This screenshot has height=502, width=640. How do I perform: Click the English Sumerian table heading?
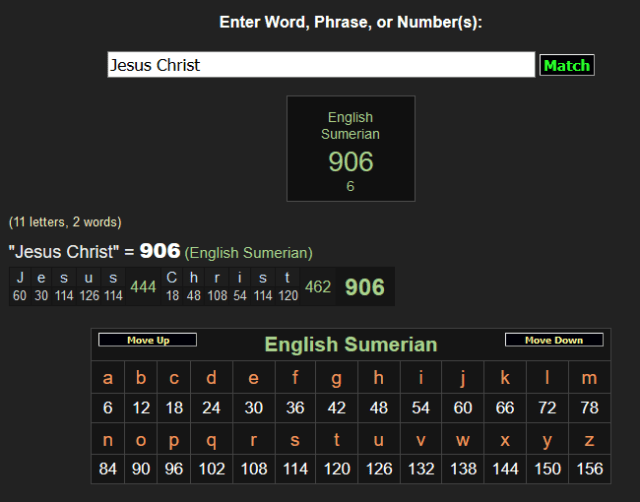click(x=350, y=344)
